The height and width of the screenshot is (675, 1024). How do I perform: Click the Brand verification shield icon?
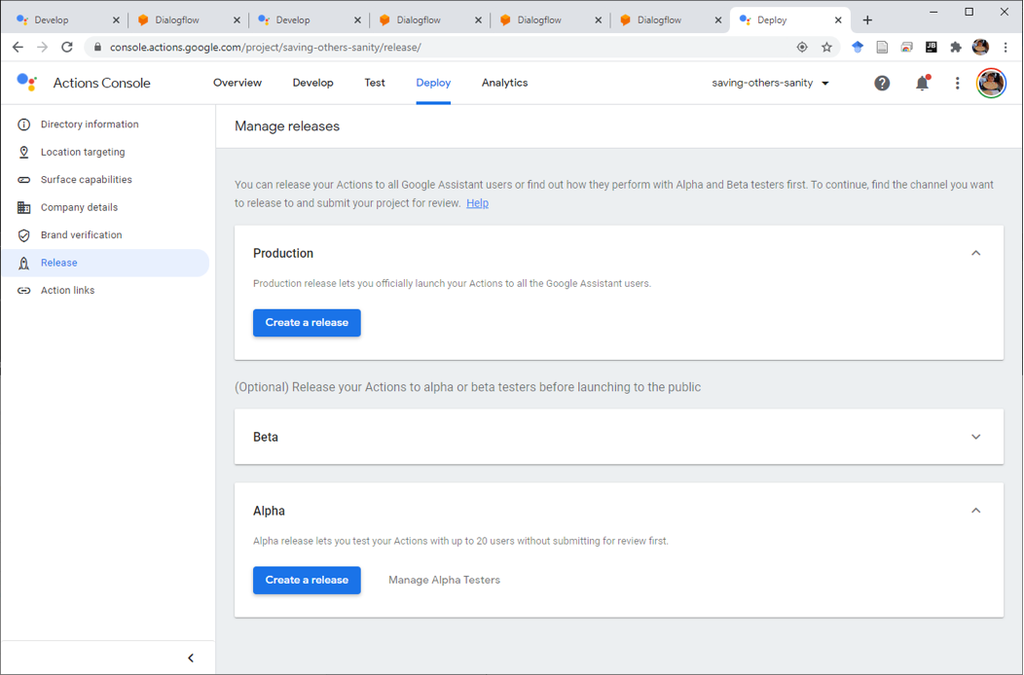coord(24,235)
